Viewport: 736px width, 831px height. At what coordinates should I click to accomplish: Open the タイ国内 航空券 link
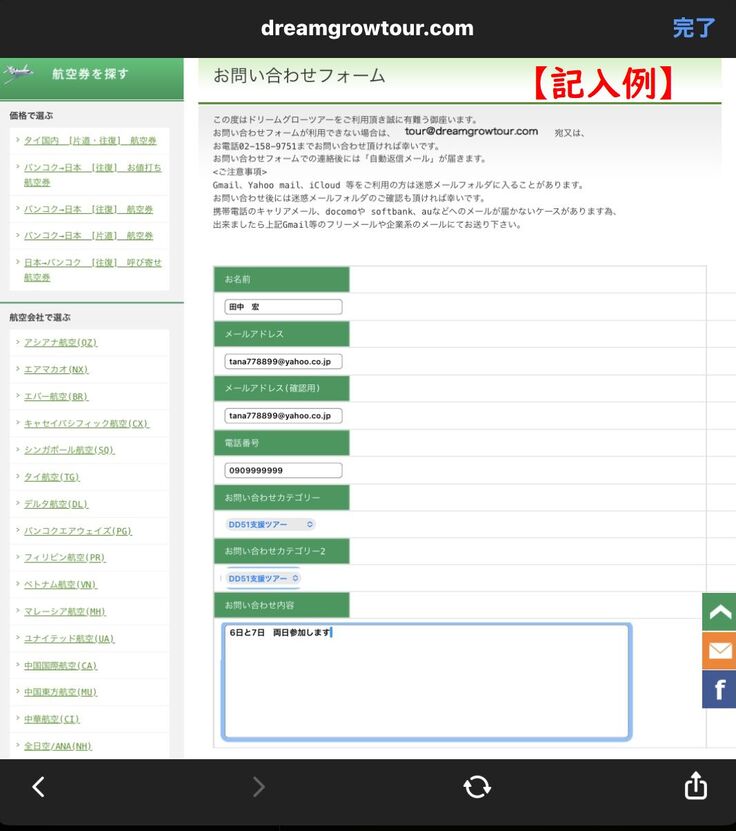(90, 141)
